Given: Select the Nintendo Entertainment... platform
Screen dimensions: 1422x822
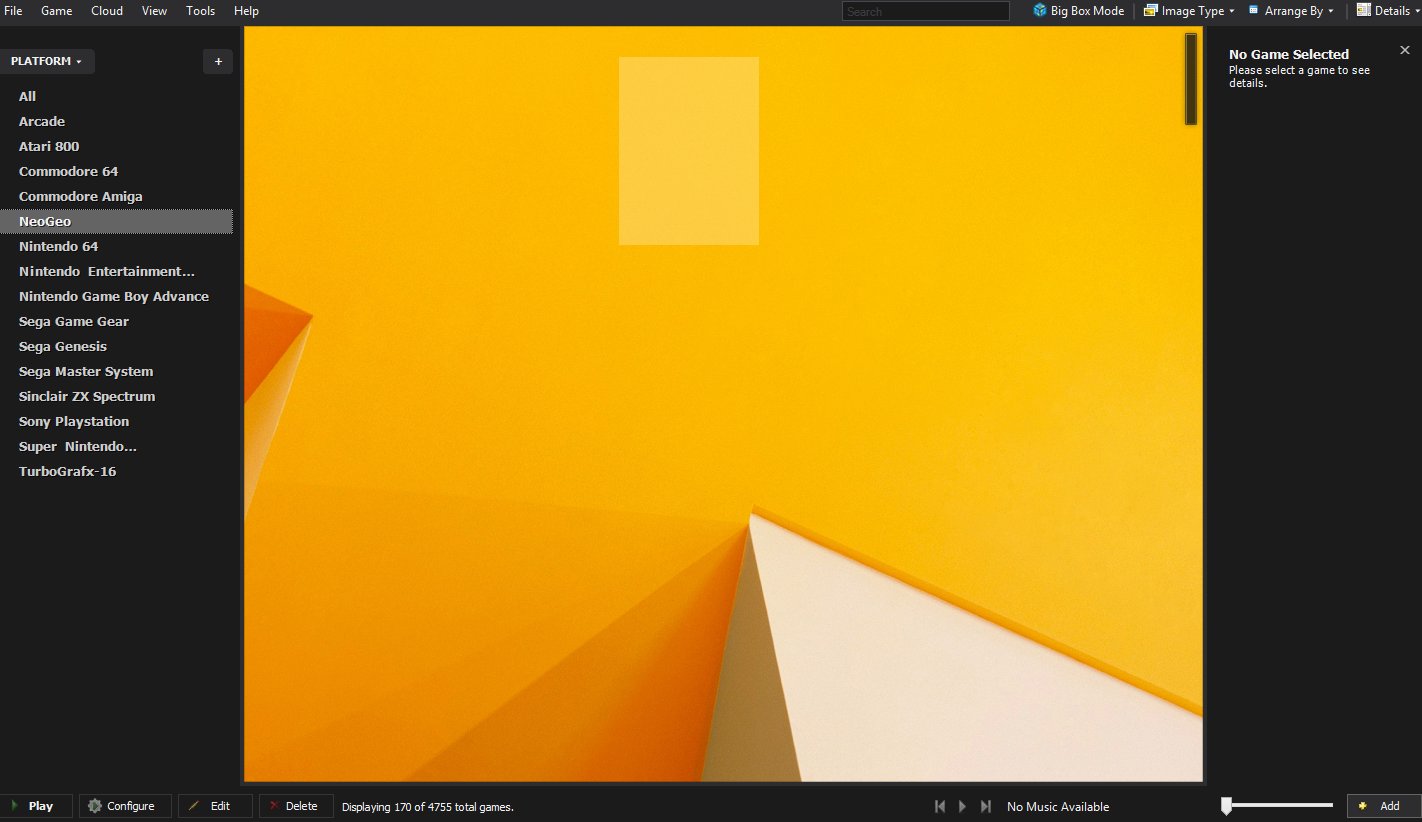Looking at the screenshot, I should pos(116,271).
